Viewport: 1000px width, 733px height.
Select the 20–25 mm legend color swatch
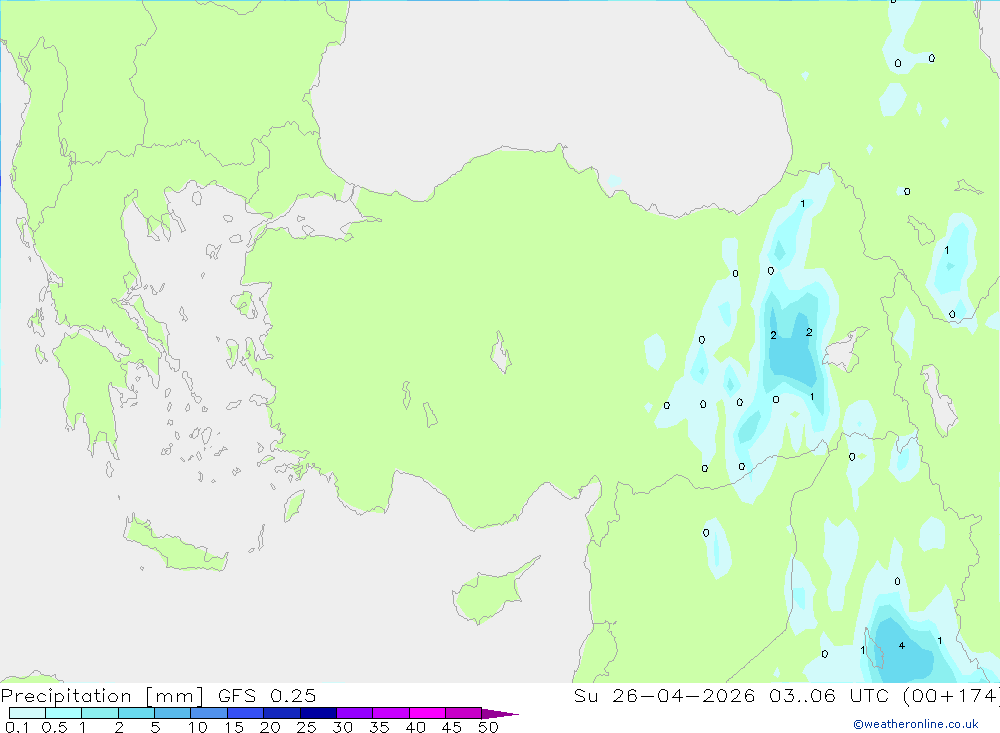click(x=282, y=713)
